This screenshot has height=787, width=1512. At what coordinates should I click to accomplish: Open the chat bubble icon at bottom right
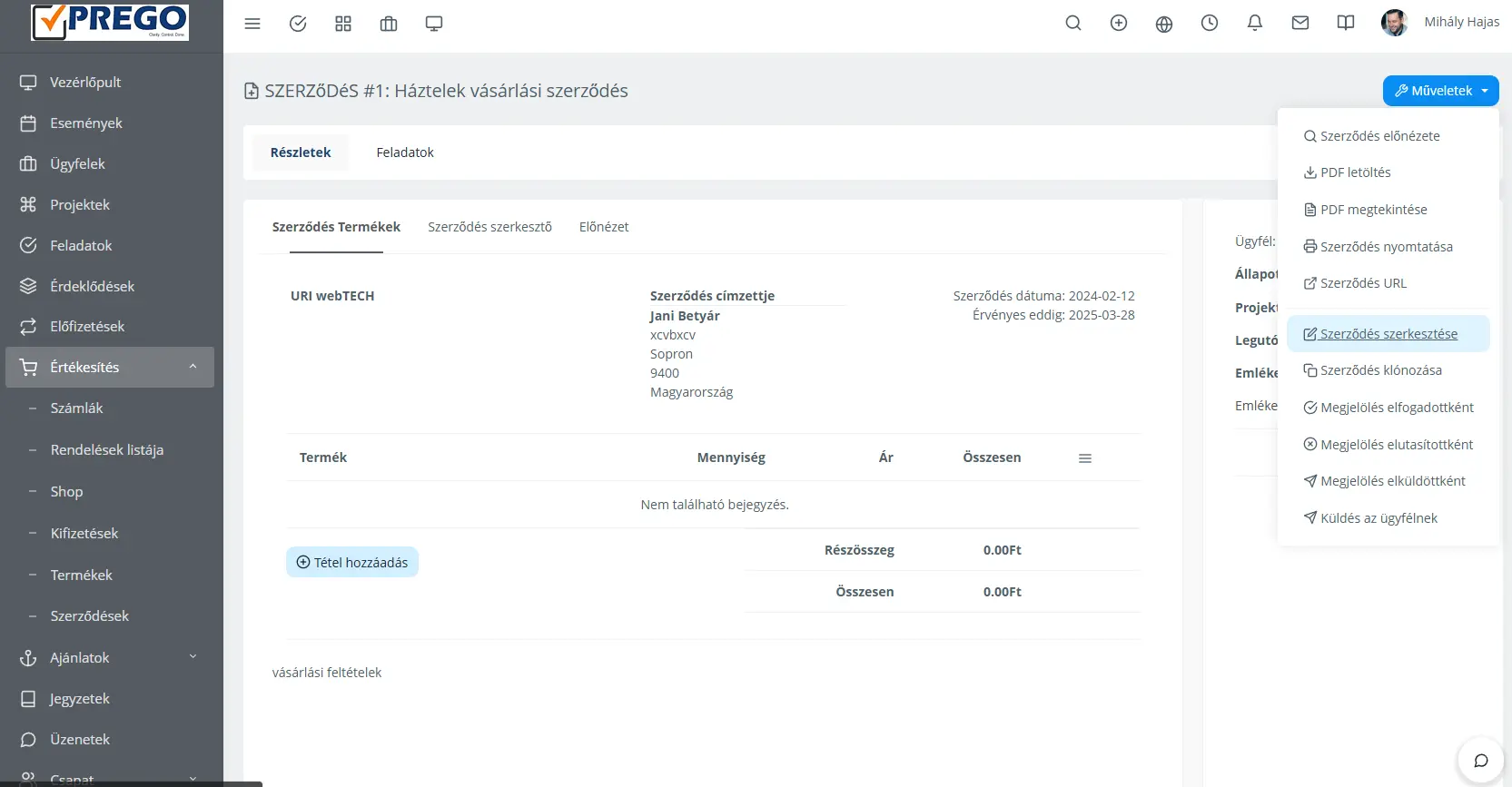pyautogui.click(x=1481, y=761)
